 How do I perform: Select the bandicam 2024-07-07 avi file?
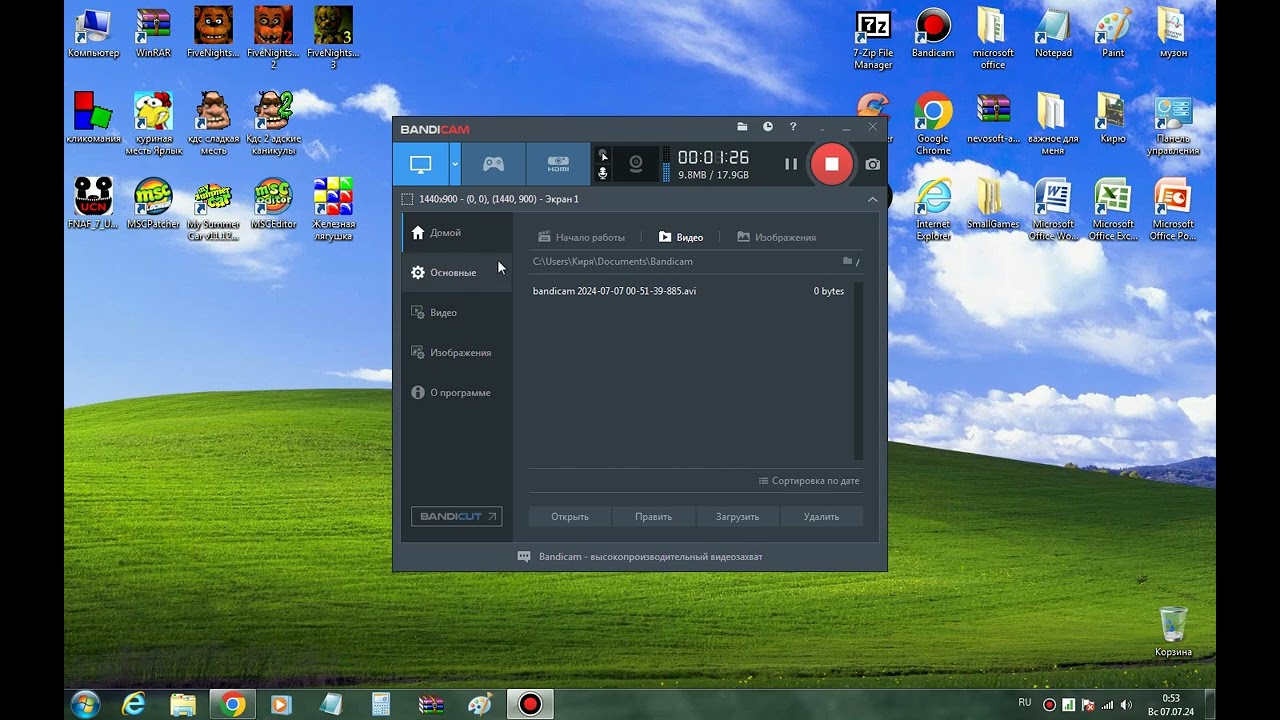690,291
